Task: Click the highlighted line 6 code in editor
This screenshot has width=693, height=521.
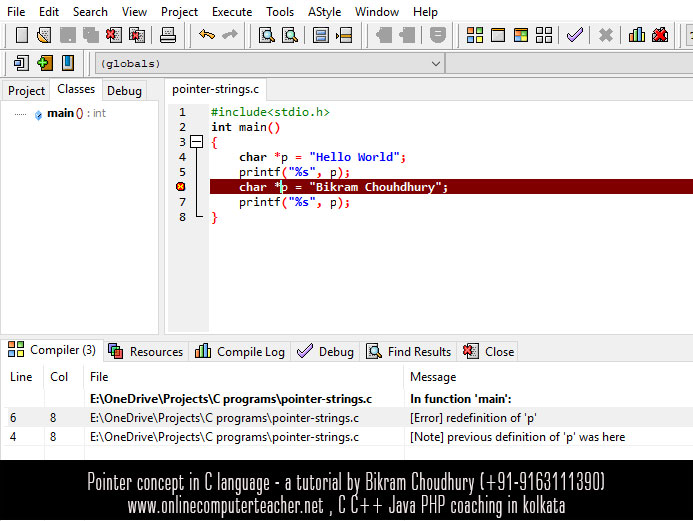Action: [451, 186]
